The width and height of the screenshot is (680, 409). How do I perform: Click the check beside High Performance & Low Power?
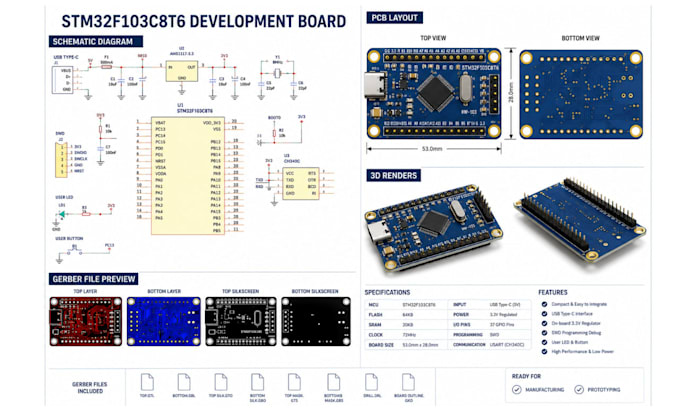coord(544,351)
